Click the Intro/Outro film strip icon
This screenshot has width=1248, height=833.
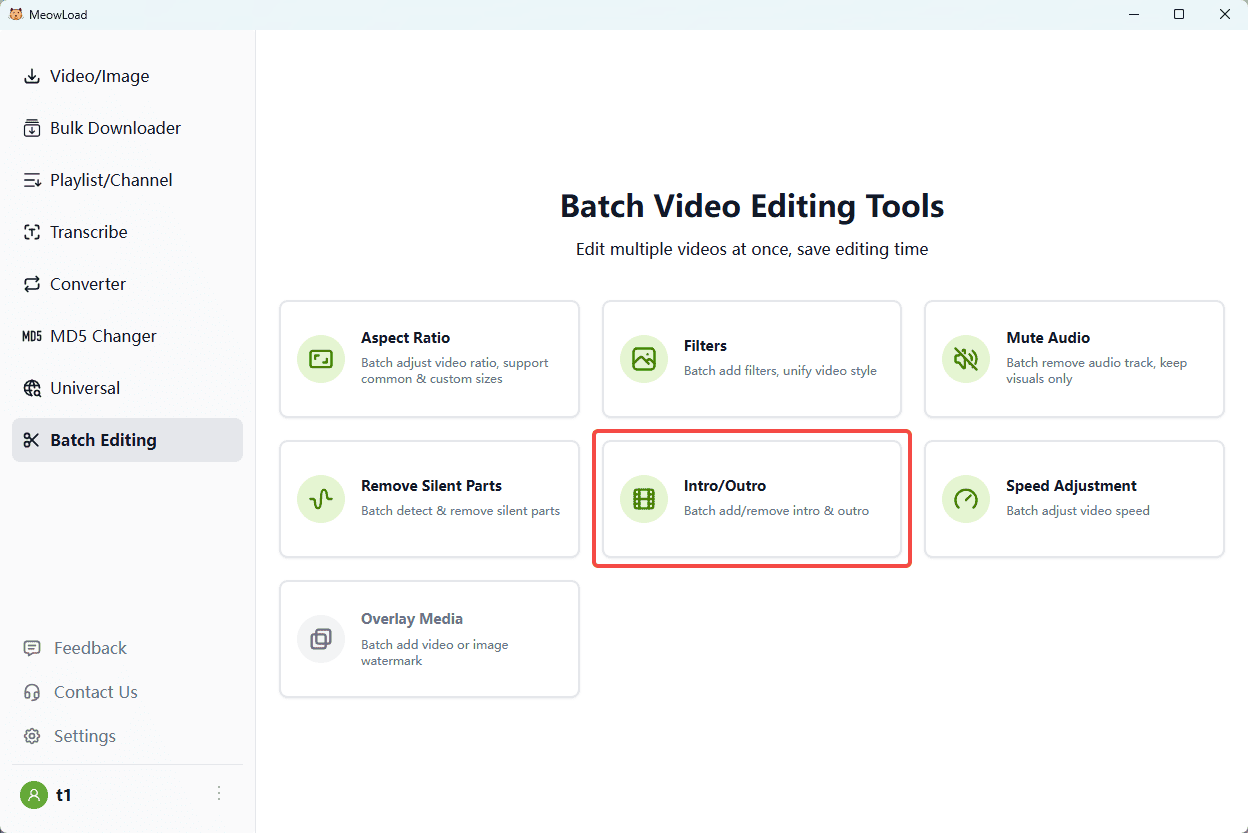[x=643, y=499]
